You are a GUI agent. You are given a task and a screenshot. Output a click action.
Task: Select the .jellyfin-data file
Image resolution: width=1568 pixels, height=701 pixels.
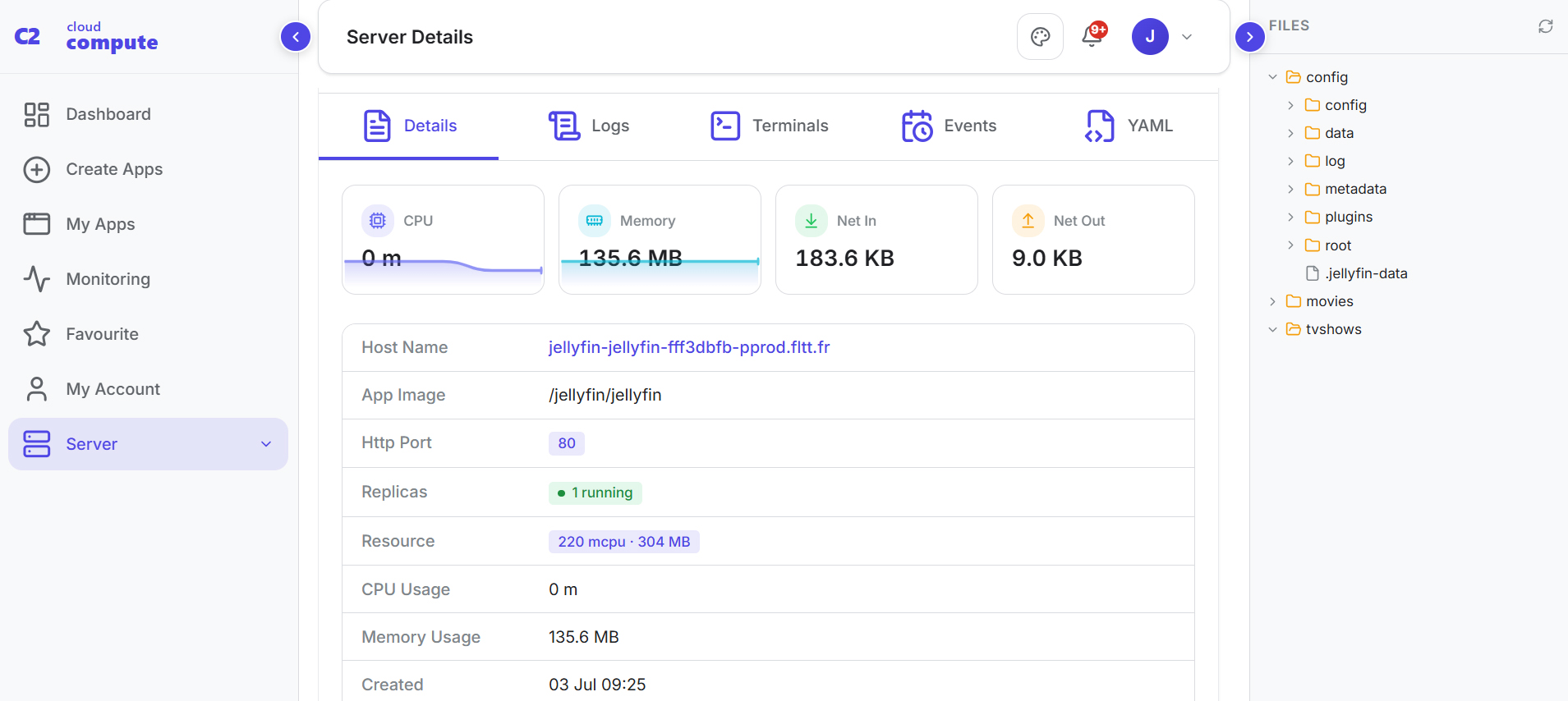[1356, 273]
